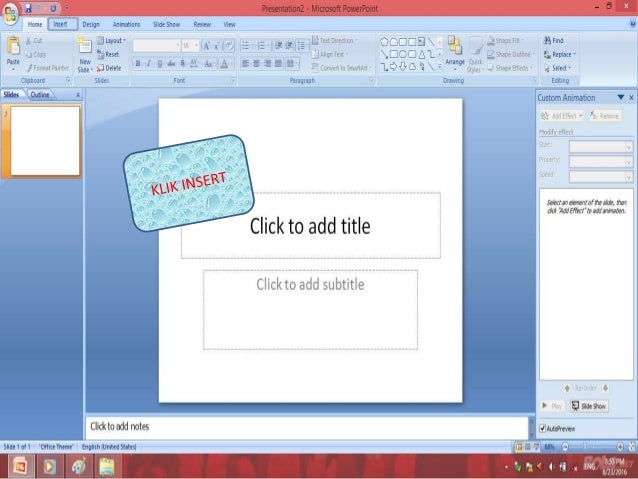This screenshot has height=479, width=638.
Task: Toggle bulleted list
Action: 246,46
